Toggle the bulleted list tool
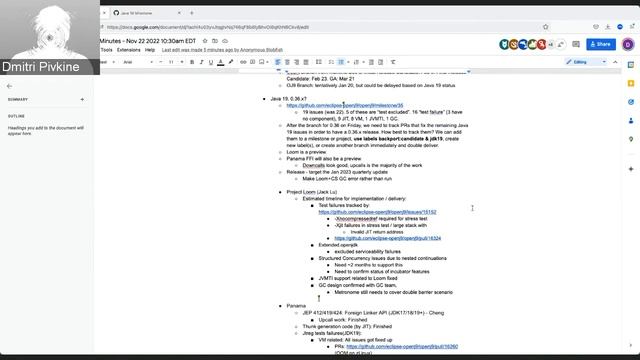The height and width of the screenshot is (360, 640). 341,62
